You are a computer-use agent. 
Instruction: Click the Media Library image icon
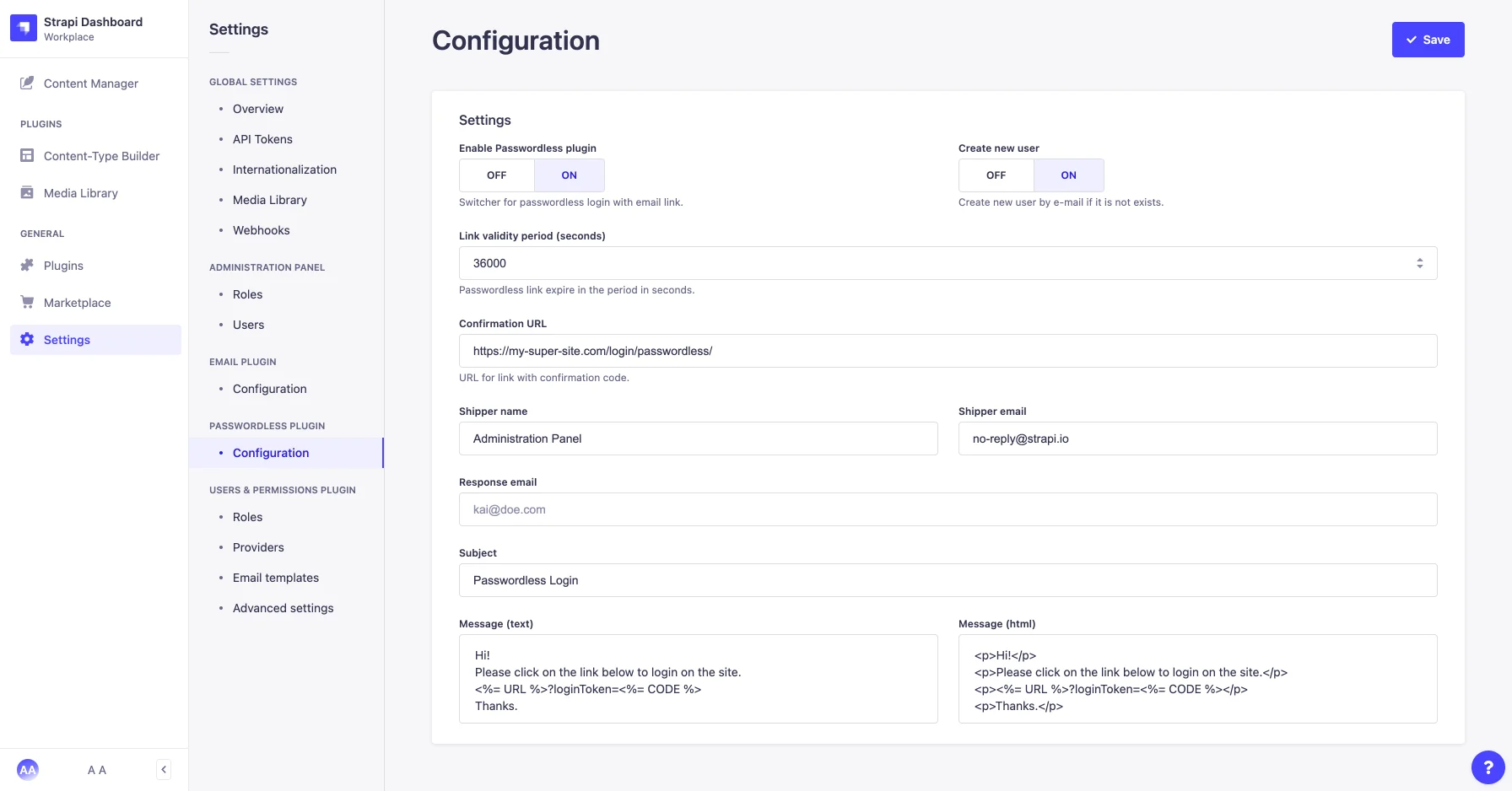[27, 193]
